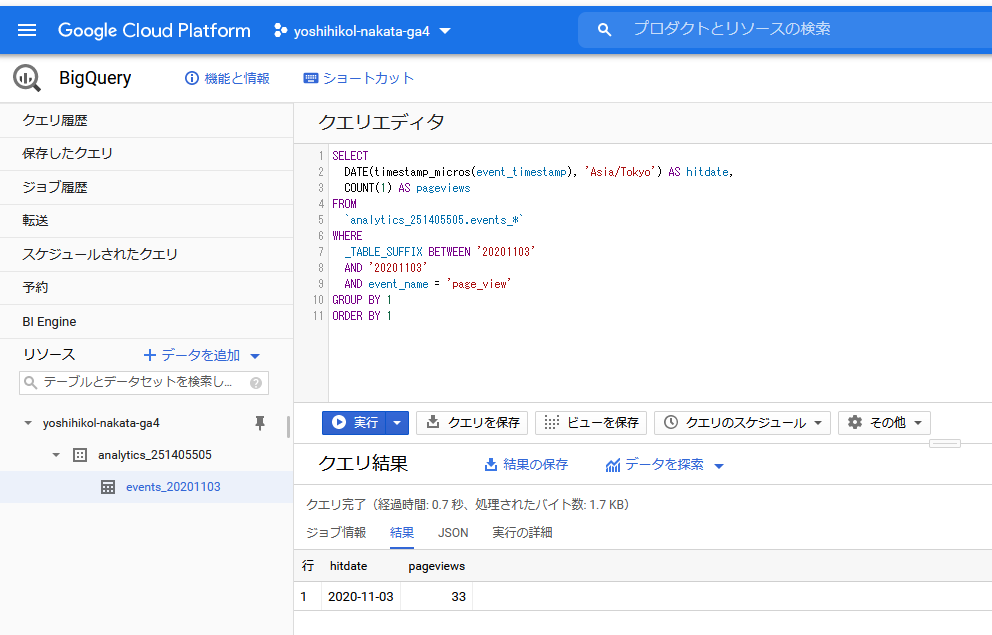992x635 pixels.
Task: Click the resource panel scrollbar thumb
Action: pos(288,427)
